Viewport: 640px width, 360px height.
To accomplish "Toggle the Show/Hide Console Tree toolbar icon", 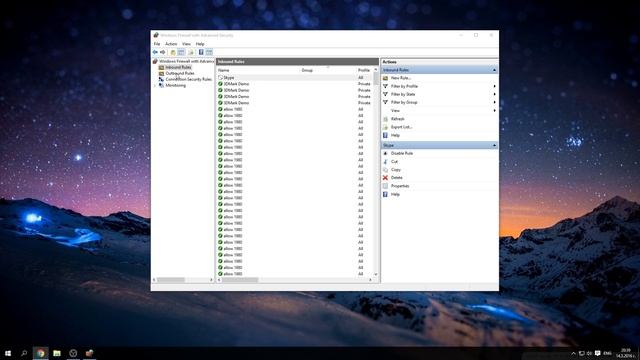I will pos(181,52).
